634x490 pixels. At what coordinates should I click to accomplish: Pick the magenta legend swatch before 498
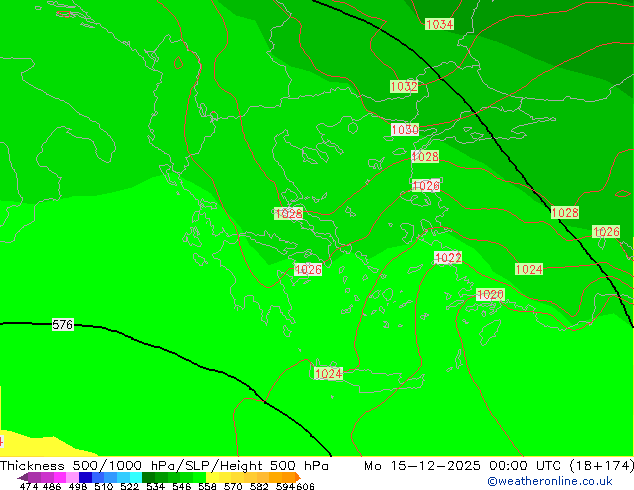pyautogui.click(x=60, y=477)
